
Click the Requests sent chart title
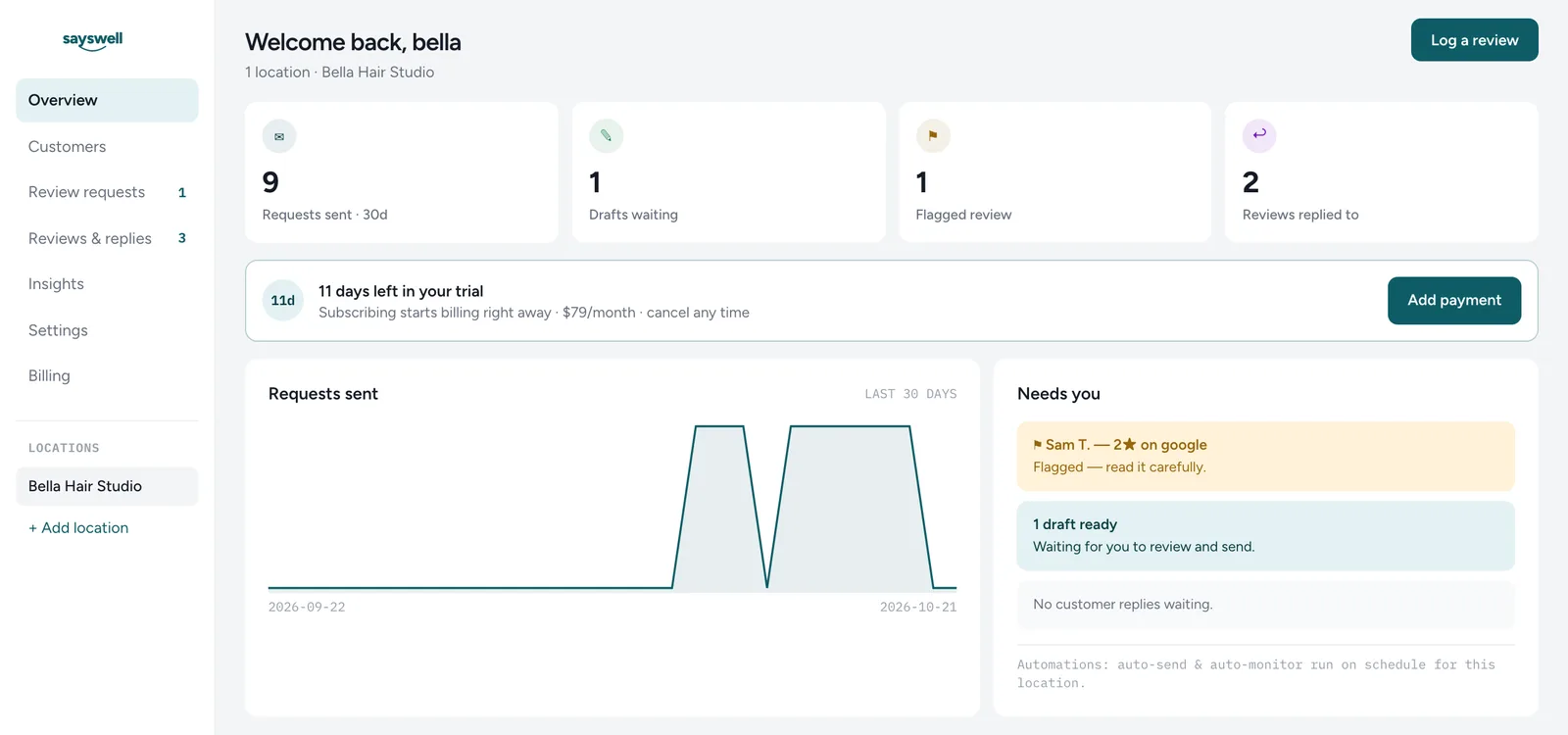tap(323, 394)
